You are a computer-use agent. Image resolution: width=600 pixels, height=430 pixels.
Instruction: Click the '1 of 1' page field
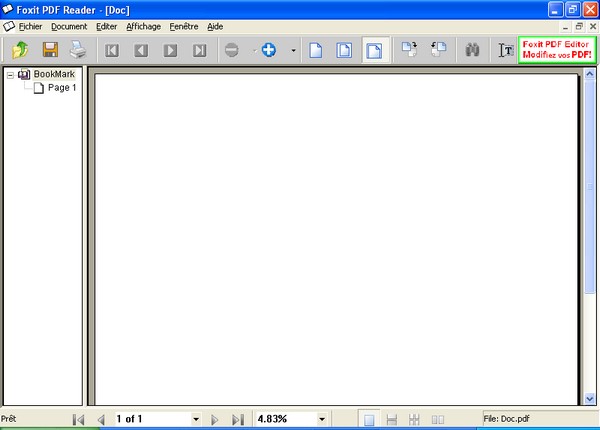coord(153,419)
